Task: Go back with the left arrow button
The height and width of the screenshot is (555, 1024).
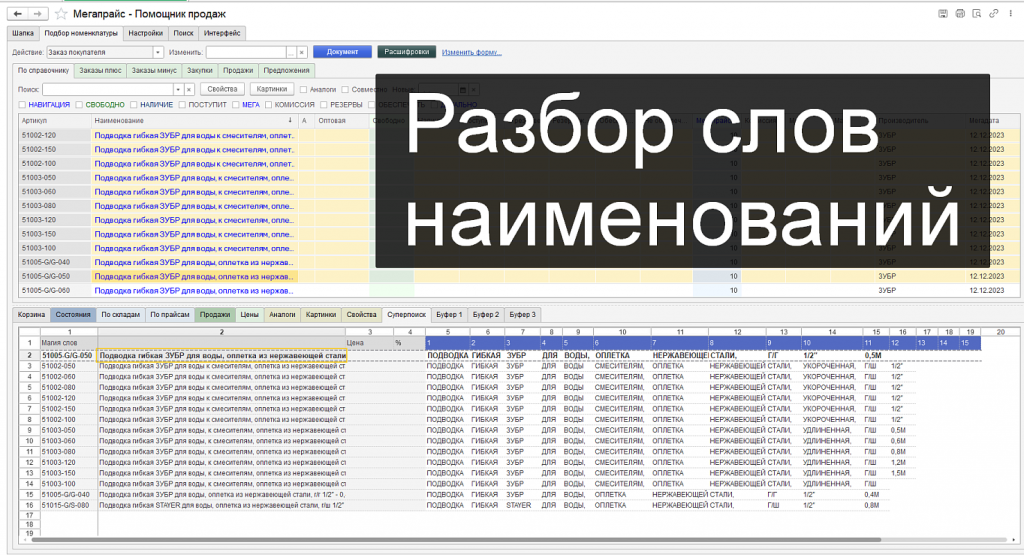Action: point(18,14)
